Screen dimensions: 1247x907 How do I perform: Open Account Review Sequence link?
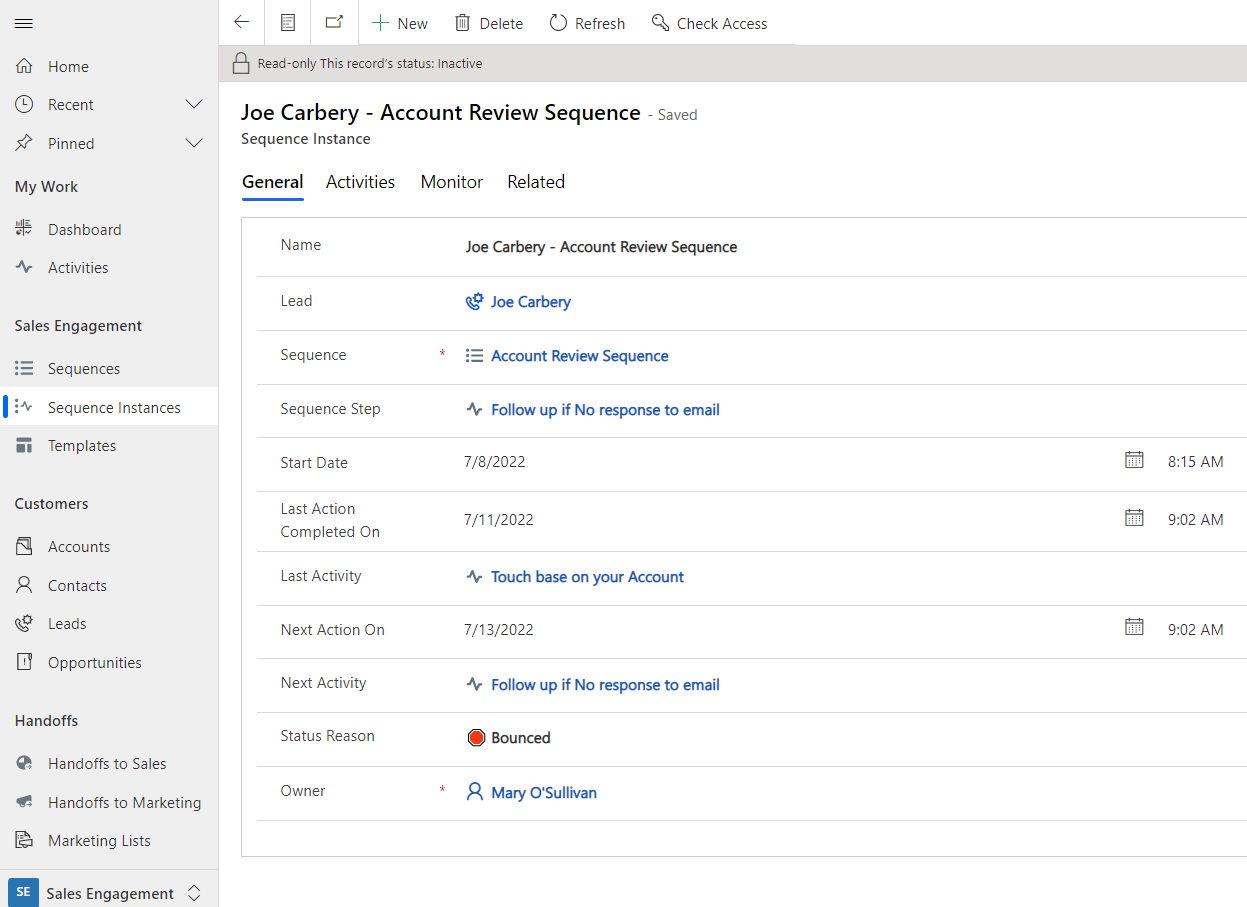(579, 355)
